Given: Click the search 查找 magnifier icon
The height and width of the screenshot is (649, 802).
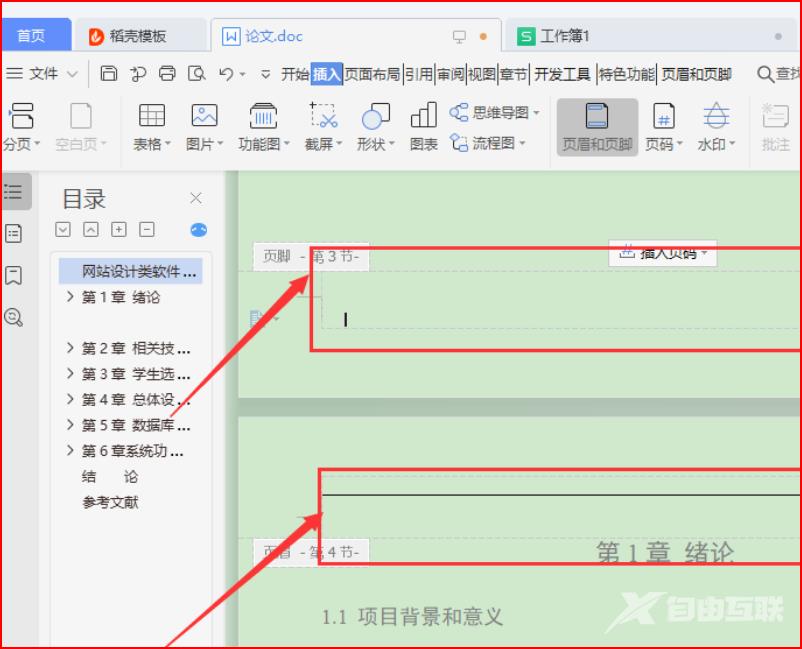Looking at the screenshot, I should (x=765, y=75).
